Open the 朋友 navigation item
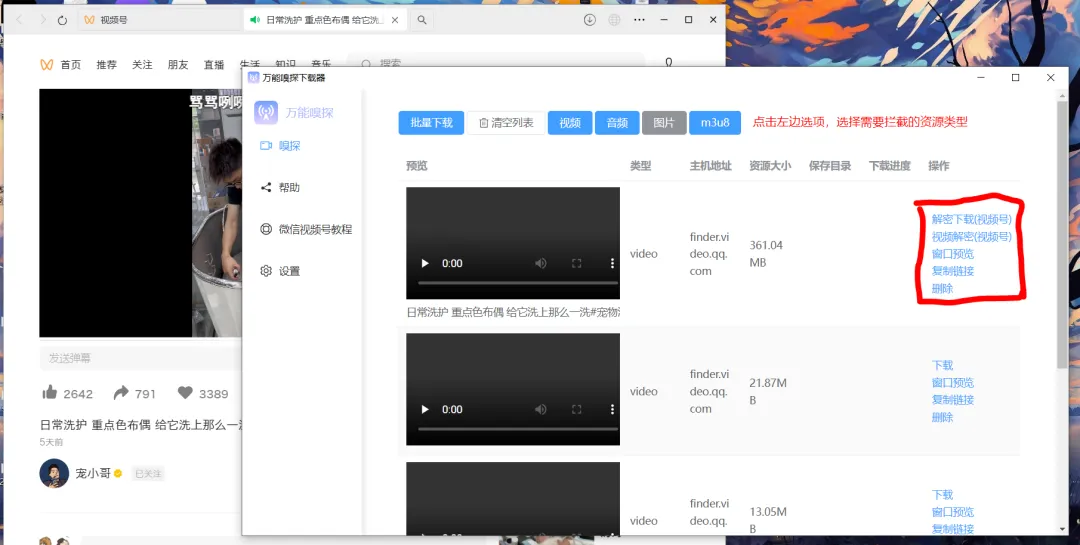 178,65
